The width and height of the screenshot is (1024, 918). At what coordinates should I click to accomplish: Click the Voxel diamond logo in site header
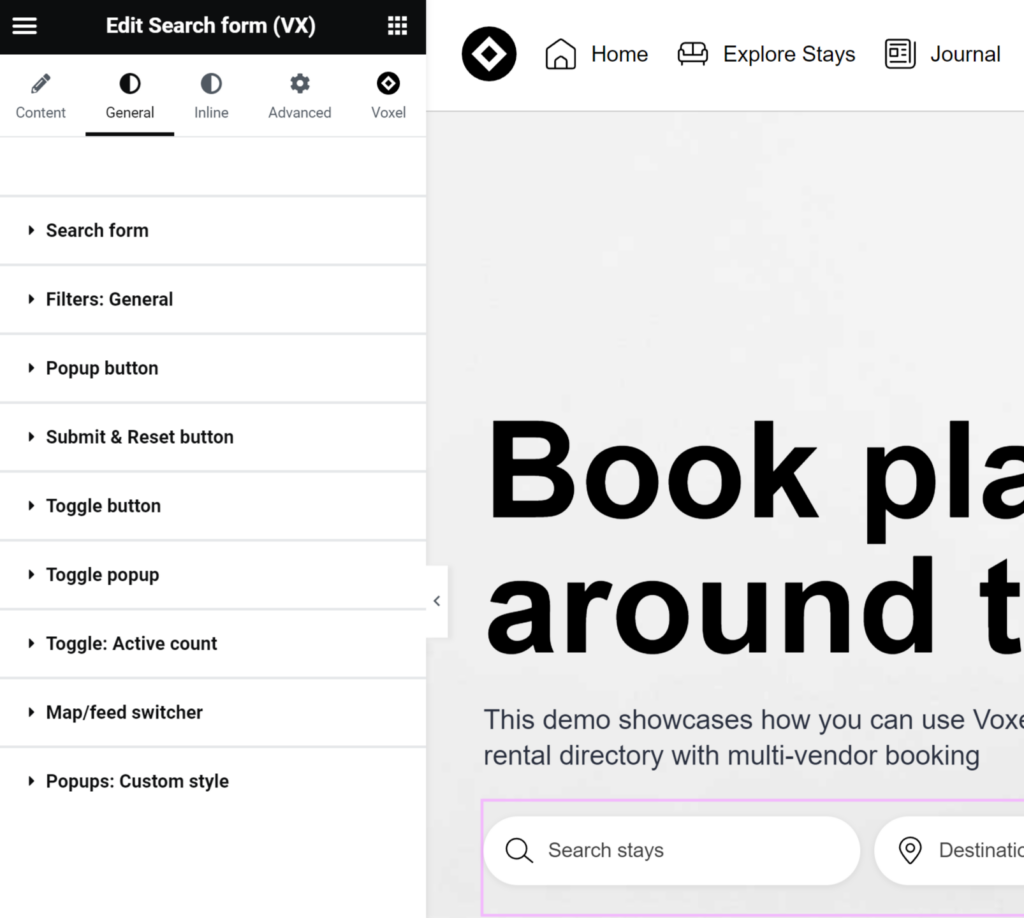coord(489,54)
